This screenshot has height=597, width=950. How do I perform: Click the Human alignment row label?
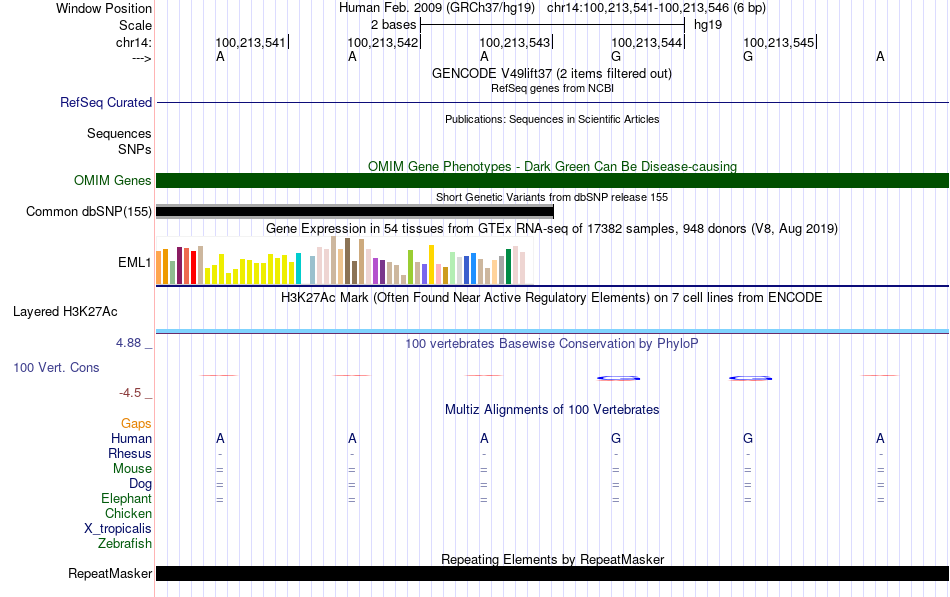(x=131, y=438)
